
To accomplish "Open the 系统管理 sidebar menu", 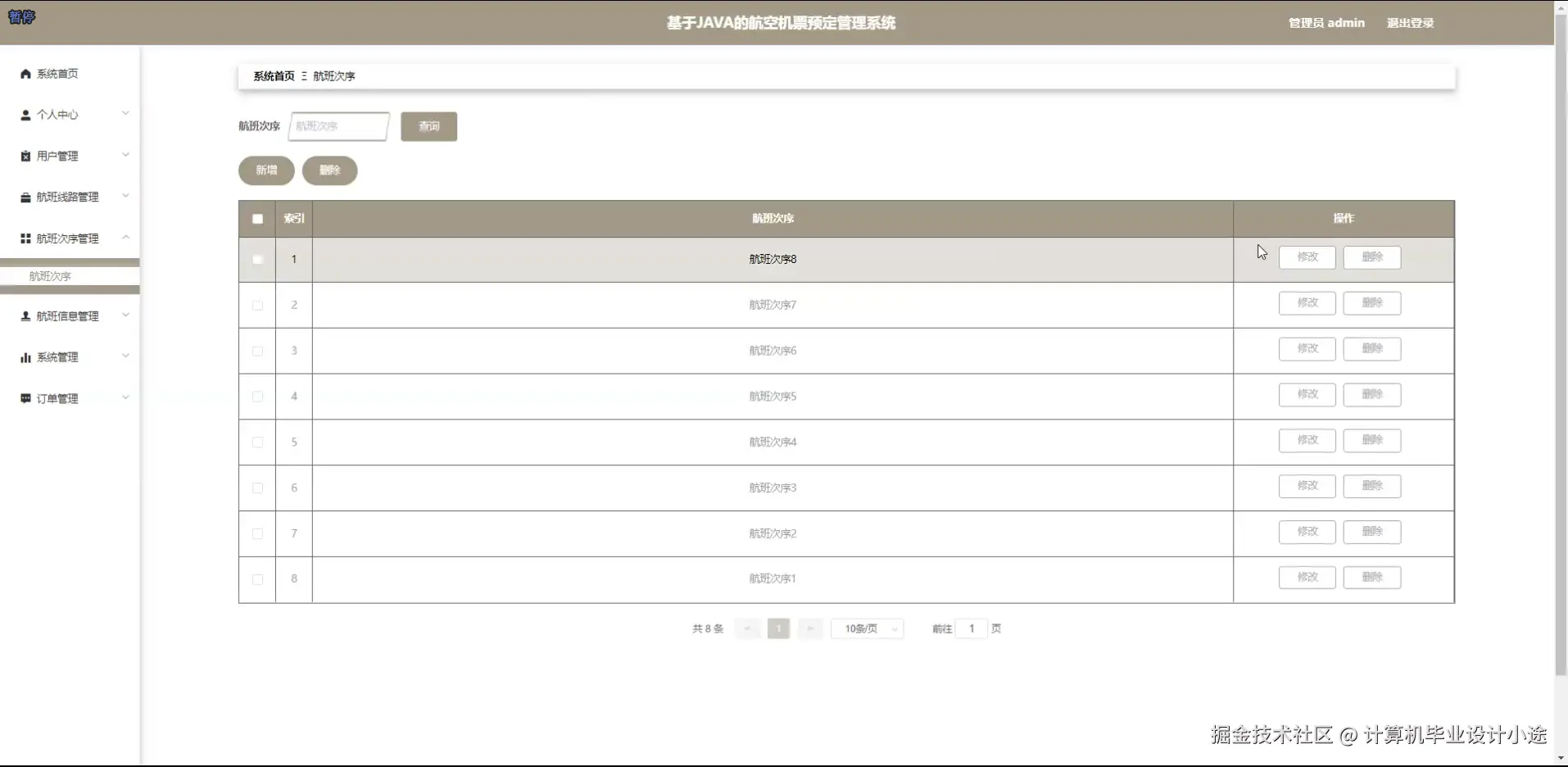I will click(x=70, y=357).
